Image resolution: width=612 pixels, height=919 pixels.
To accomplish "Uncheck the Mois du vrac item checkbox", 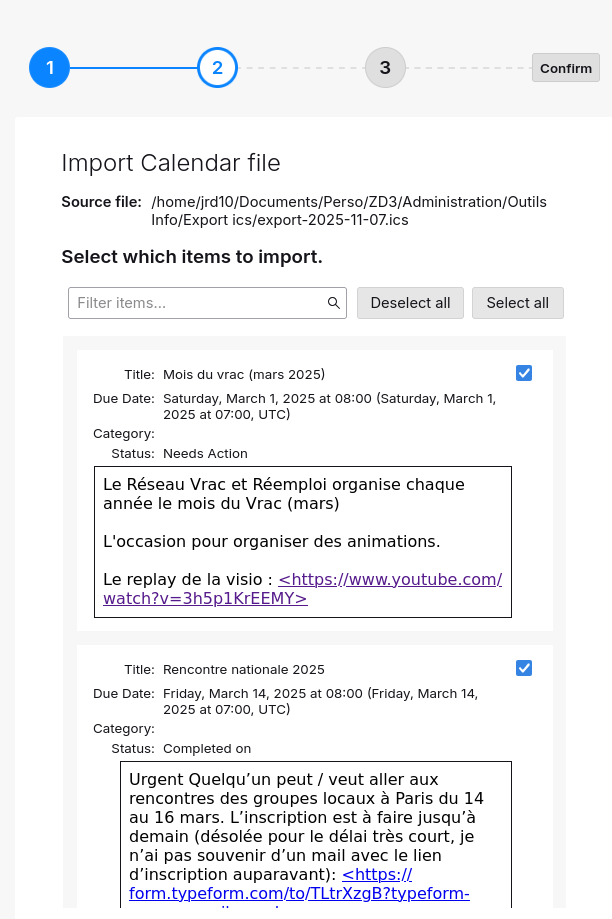I will click(x=524, y=373).
